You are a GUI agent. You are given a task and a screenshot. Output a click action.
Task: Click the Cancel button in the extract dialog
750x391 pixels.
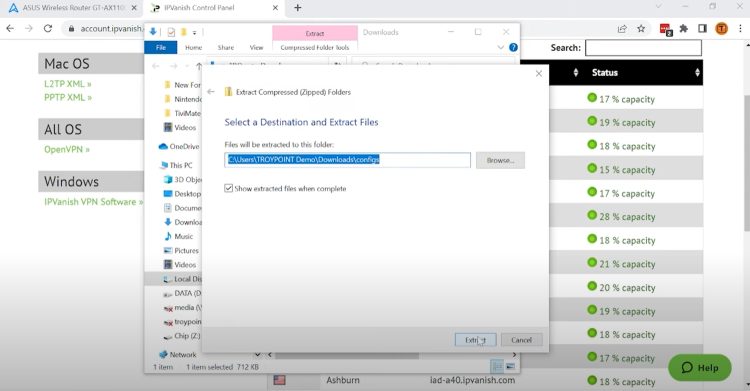click(x=521, y=340)
